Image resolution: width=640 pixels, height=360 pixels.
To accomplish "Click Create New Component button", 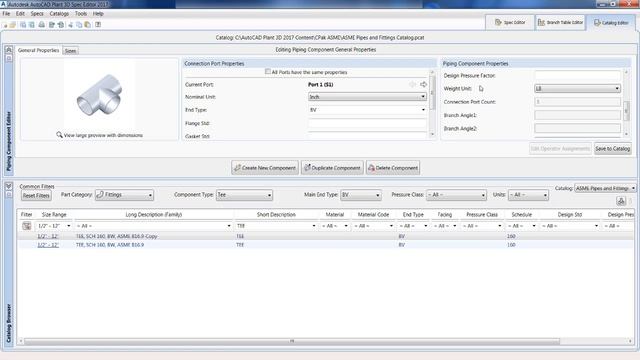I will coord(265,168).
